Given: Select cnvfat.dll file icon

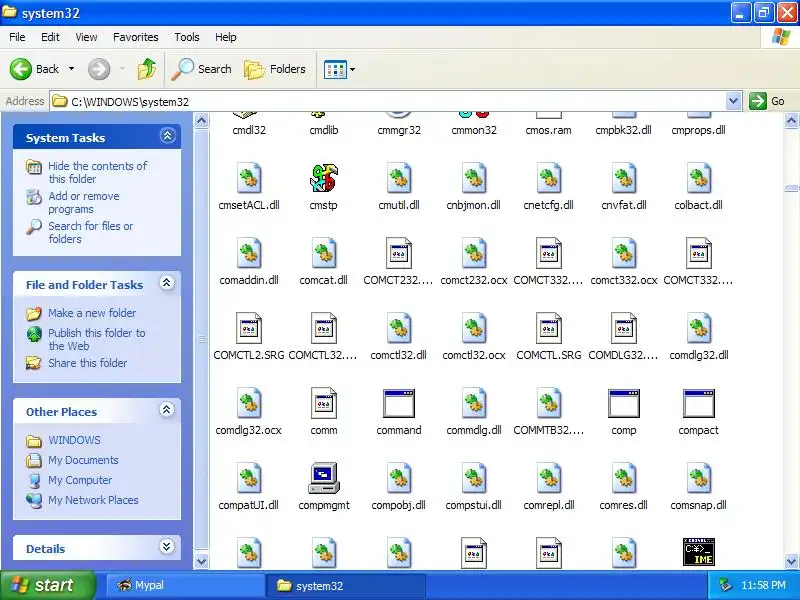Looking at the screenshot, I should pos(623,178).
